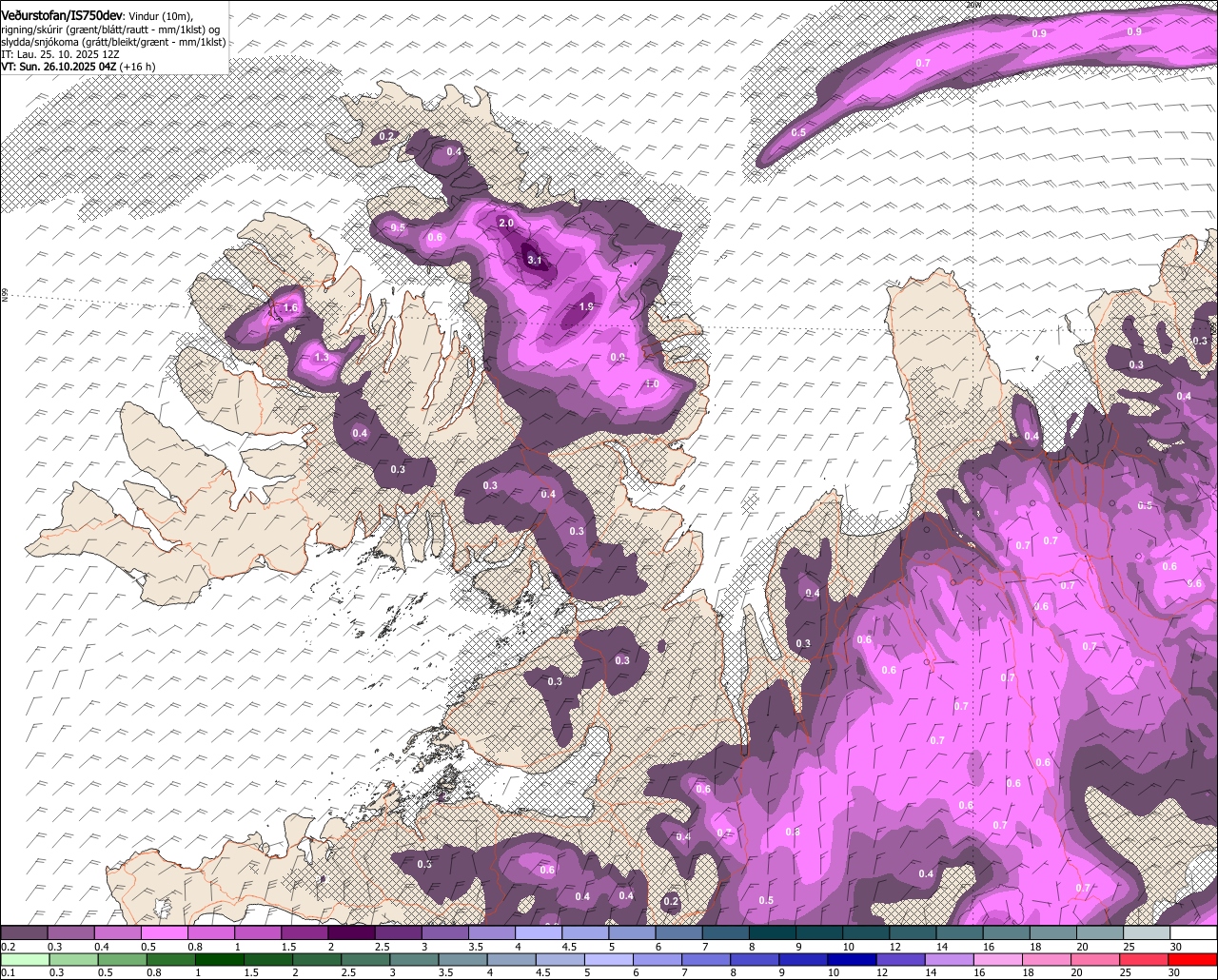Screen dimensions: 1218x980
Task: Click the 2.0 value label on the map
Action: (506, 223)
